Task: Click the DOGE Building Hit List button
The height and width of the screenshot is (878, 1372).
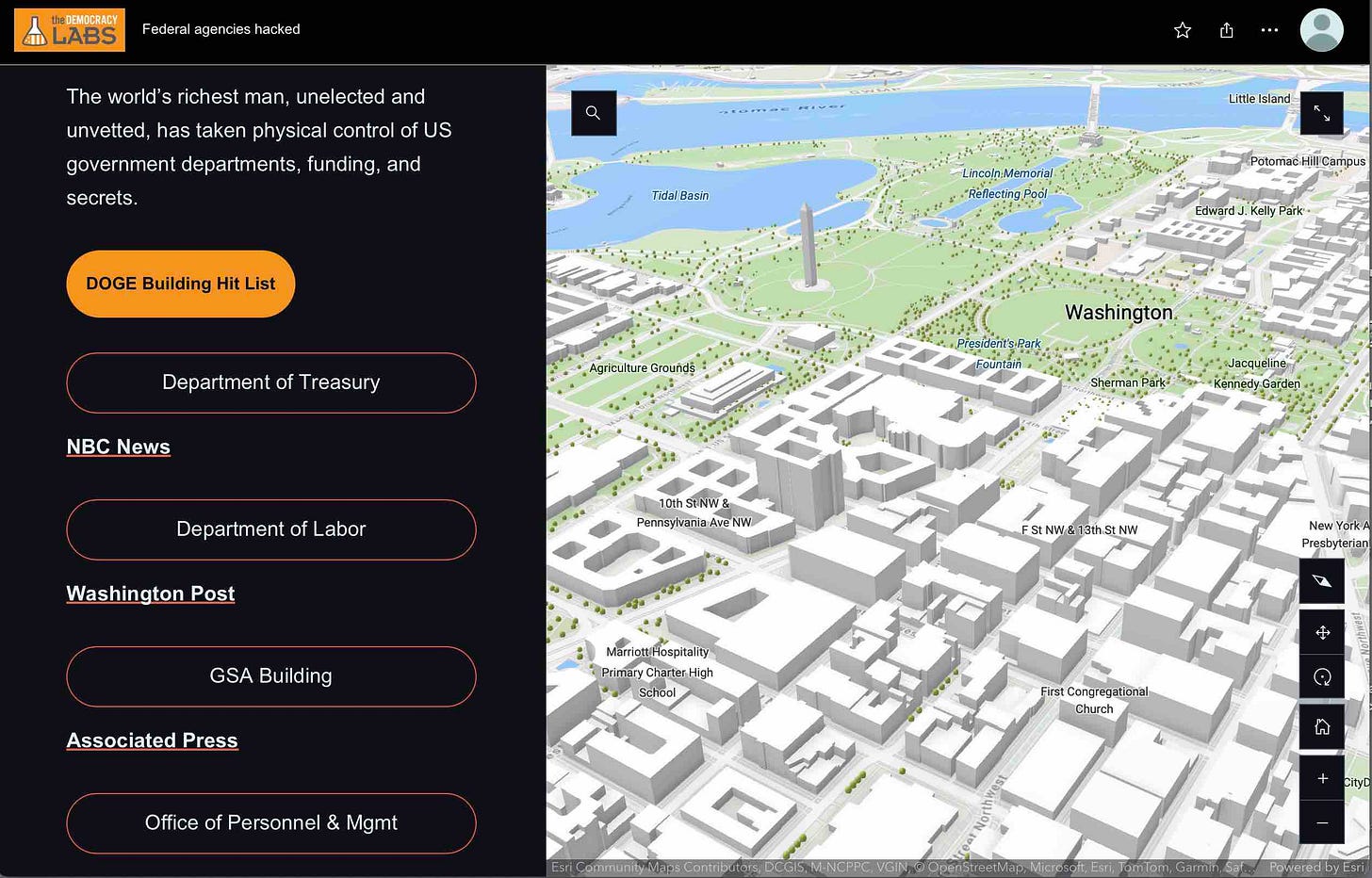Action: click(x=181, y=284)
